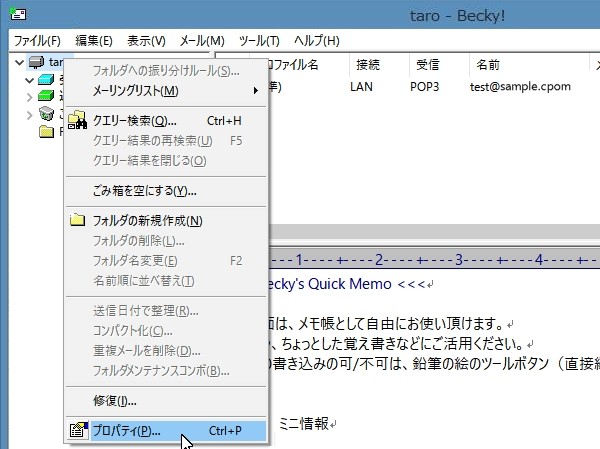Select the test@sample.cpom account row

point(520,86)
